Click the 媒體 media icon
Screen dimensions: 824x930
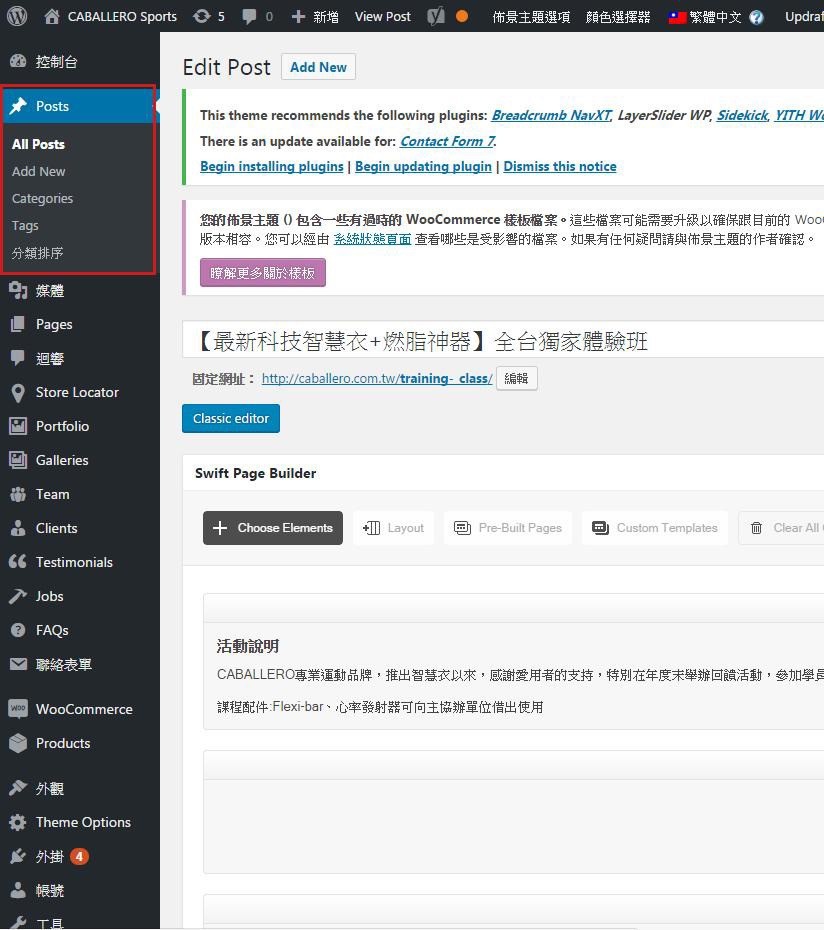coord(18,291)
